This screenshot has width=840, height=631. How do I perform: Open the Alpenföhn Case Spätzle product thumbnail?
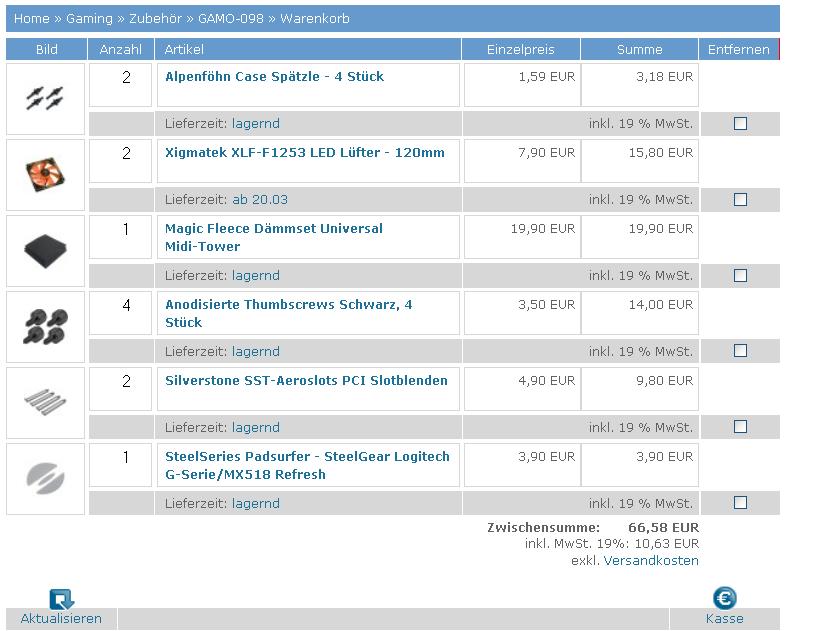46,99
